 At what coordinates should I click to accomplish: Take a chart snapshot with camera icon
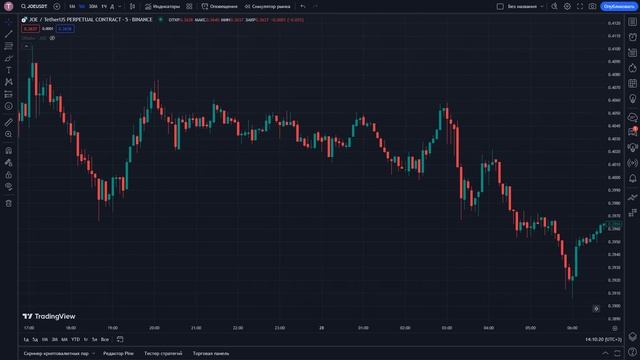coord(592,7)
